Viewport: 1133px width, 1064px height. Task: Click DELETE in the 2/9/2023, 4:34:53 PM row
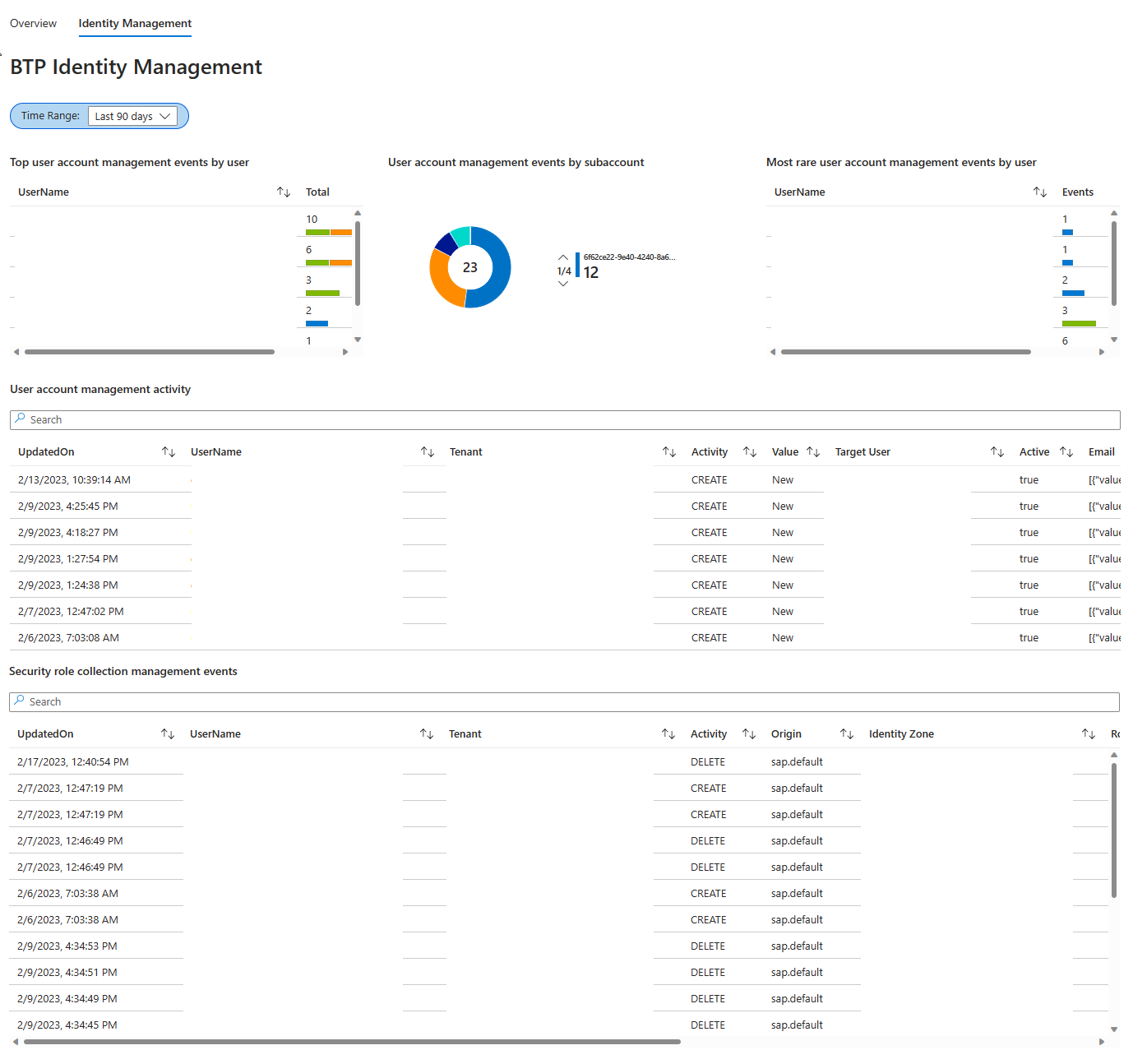[708, 946]
